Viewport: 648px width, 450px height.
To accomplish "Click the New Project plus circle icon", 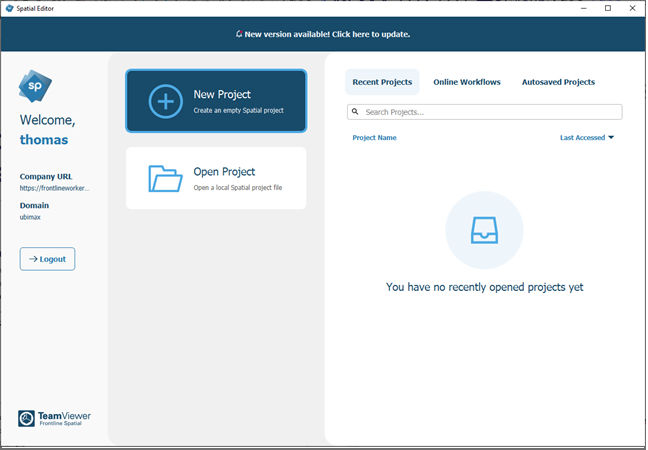I will pos(165,102).
